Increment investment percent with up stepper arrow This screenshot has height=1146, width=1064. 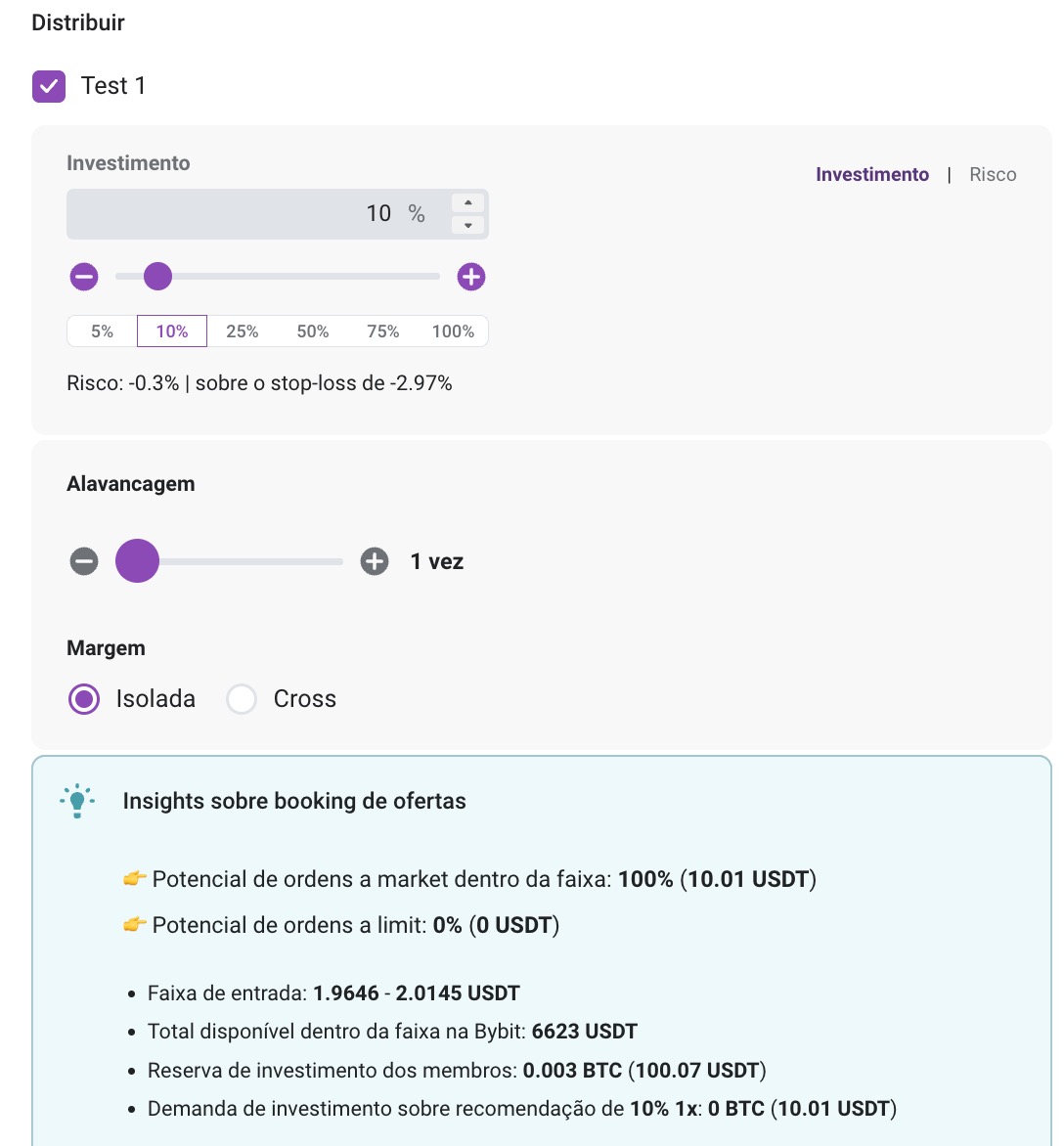(x=467, y=202)
